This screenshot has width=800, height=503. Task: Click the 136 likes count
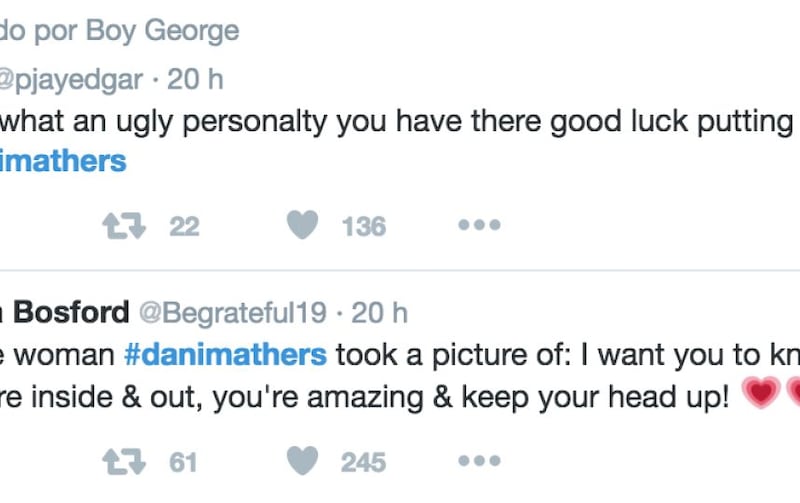[364, 227]
